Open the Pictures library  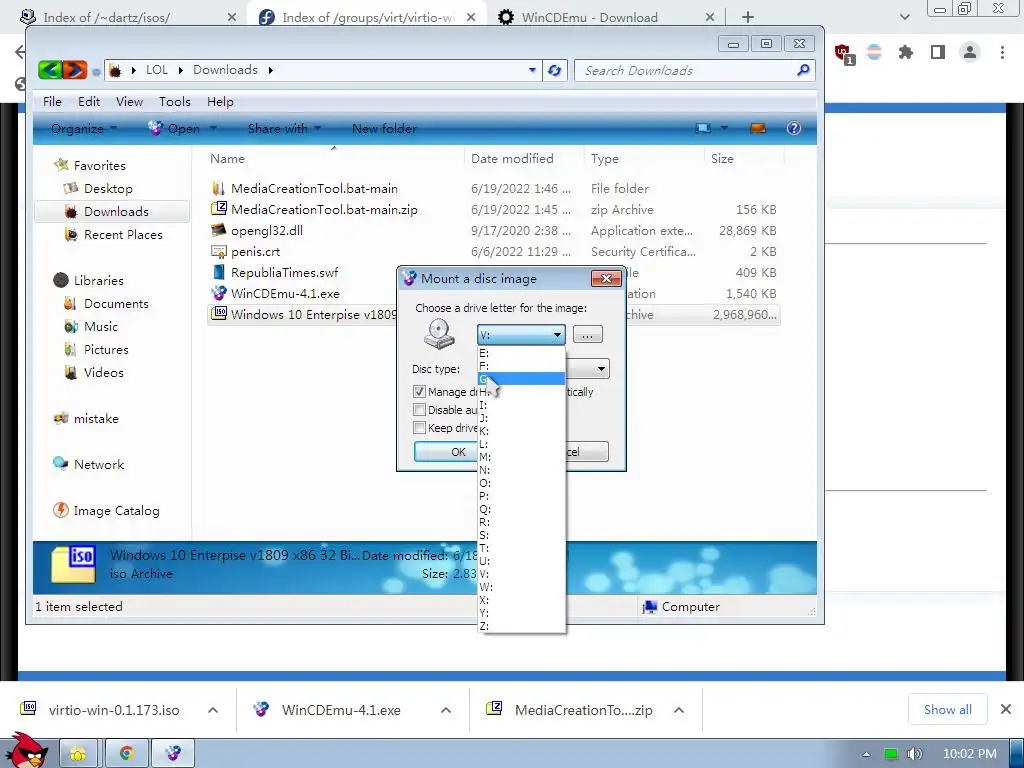point(106,349)
